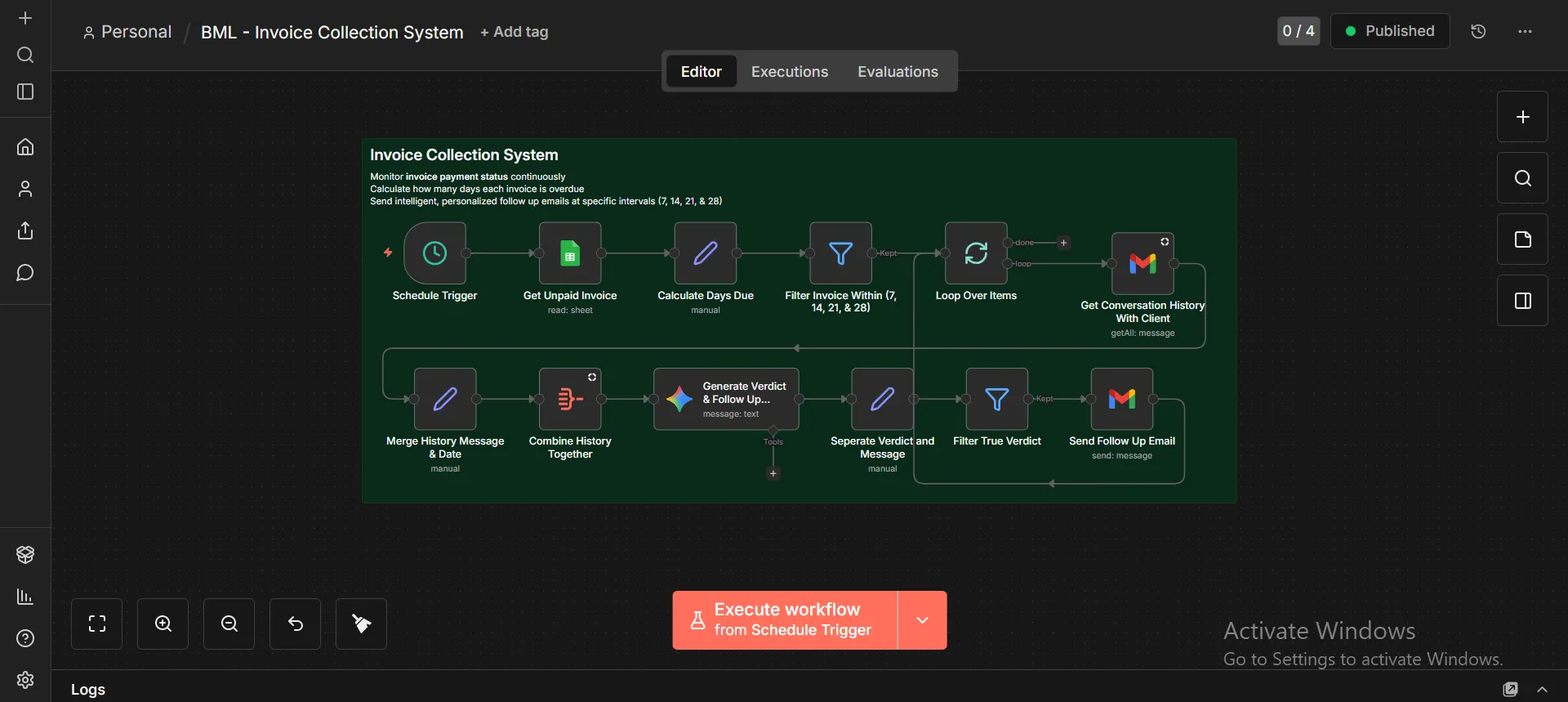Viewport: 1568px width, 702px height.
Task: Expand the Logs panel chevron
Action: (1542, 689)
